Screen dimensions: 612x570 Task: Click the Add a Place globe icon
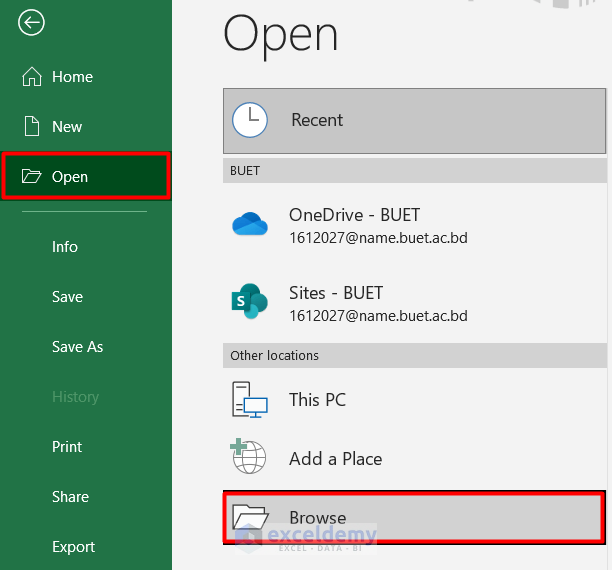pyautogui.click(x=249, y=456)
